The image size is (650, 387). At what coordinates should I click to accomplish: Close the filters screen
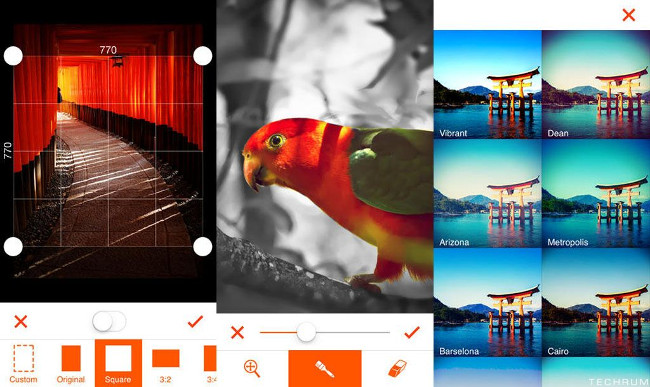point(629,15)
